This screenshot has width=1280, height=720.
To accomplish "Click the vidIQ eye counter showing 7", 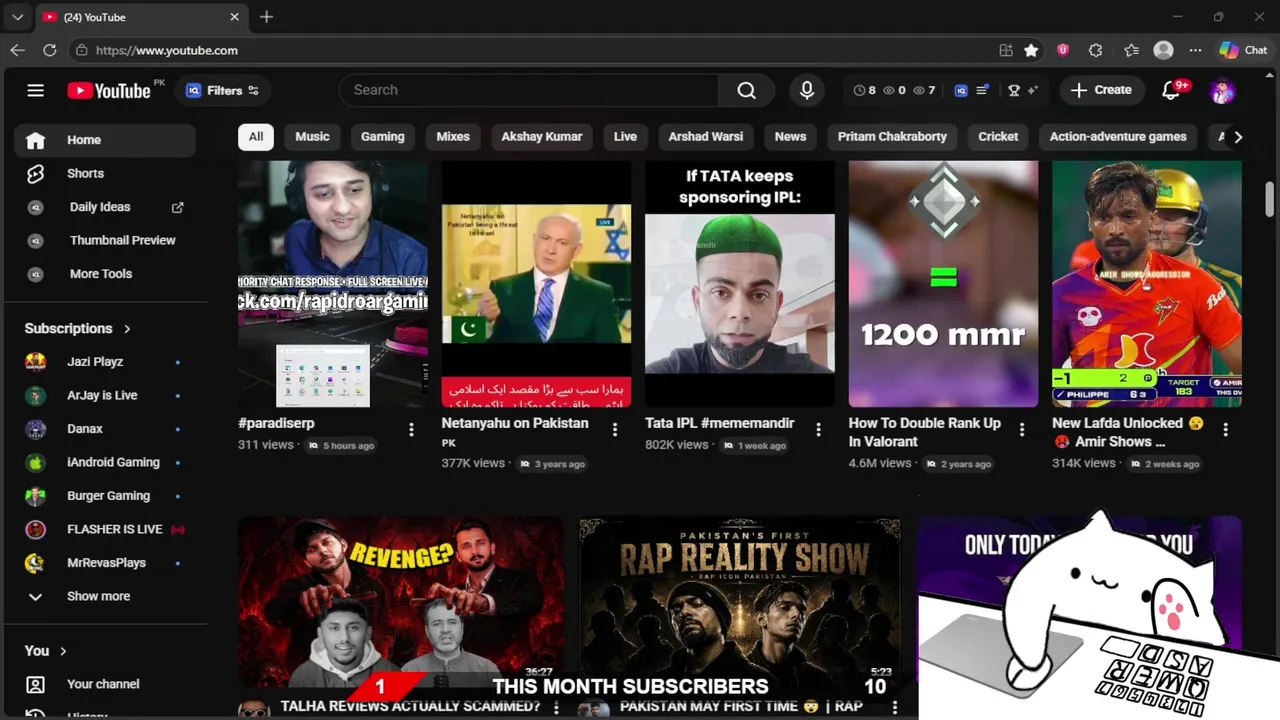I will pos(925,90).
